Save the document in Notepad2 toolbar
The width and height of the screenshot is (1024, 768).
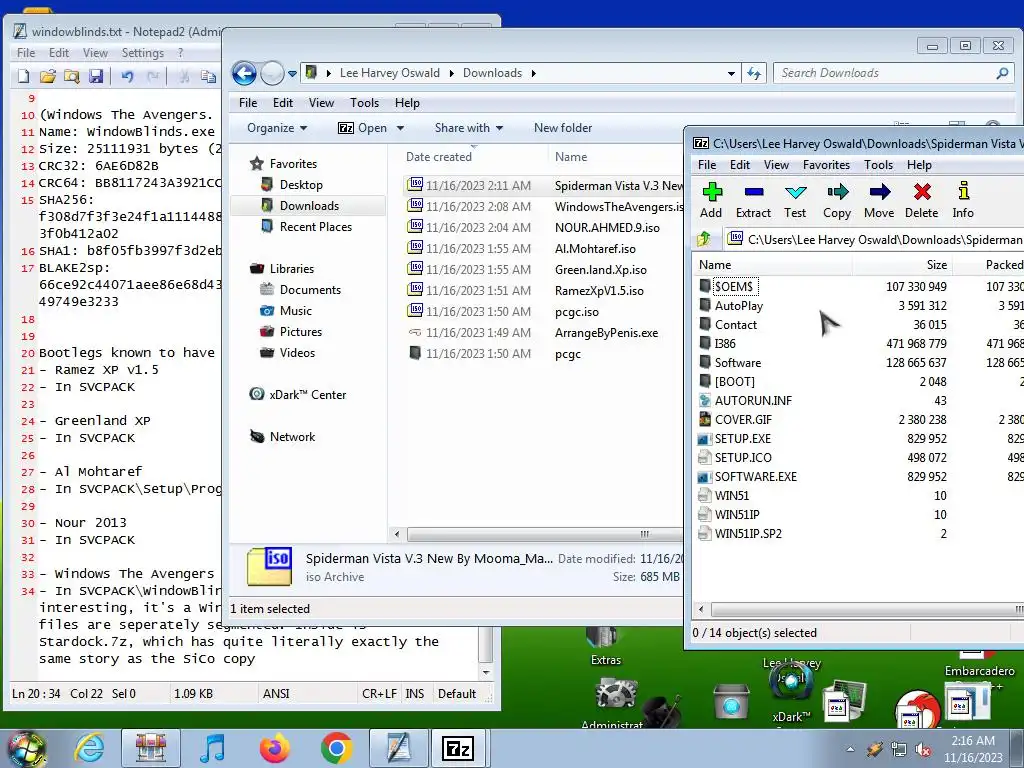coord(96,76)
